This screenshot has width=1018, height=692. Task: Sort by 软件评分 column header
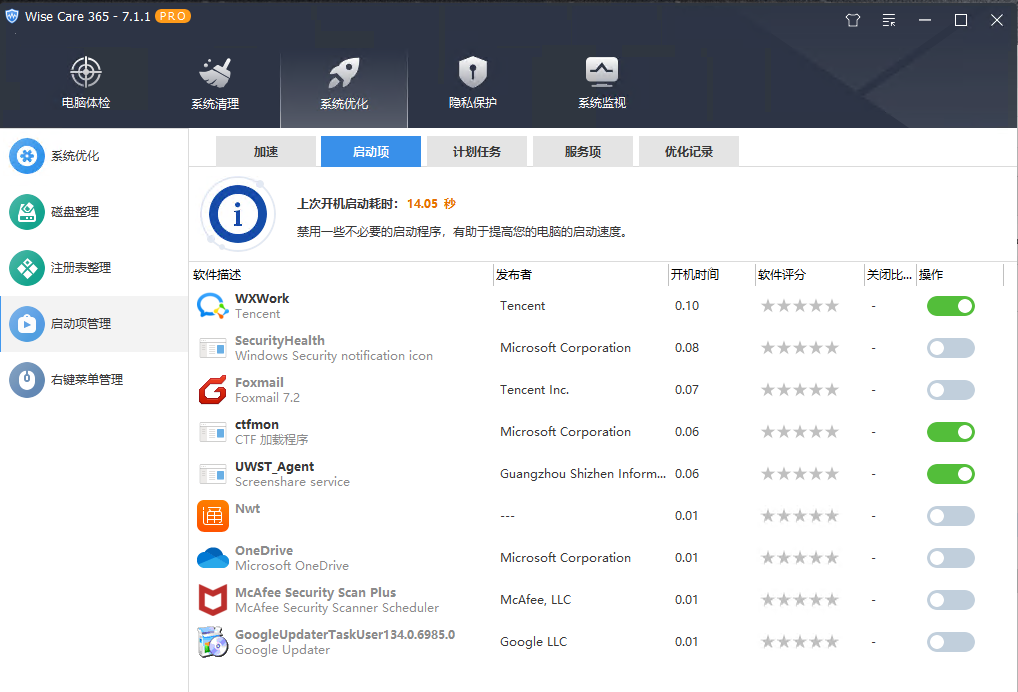point(810,275)
